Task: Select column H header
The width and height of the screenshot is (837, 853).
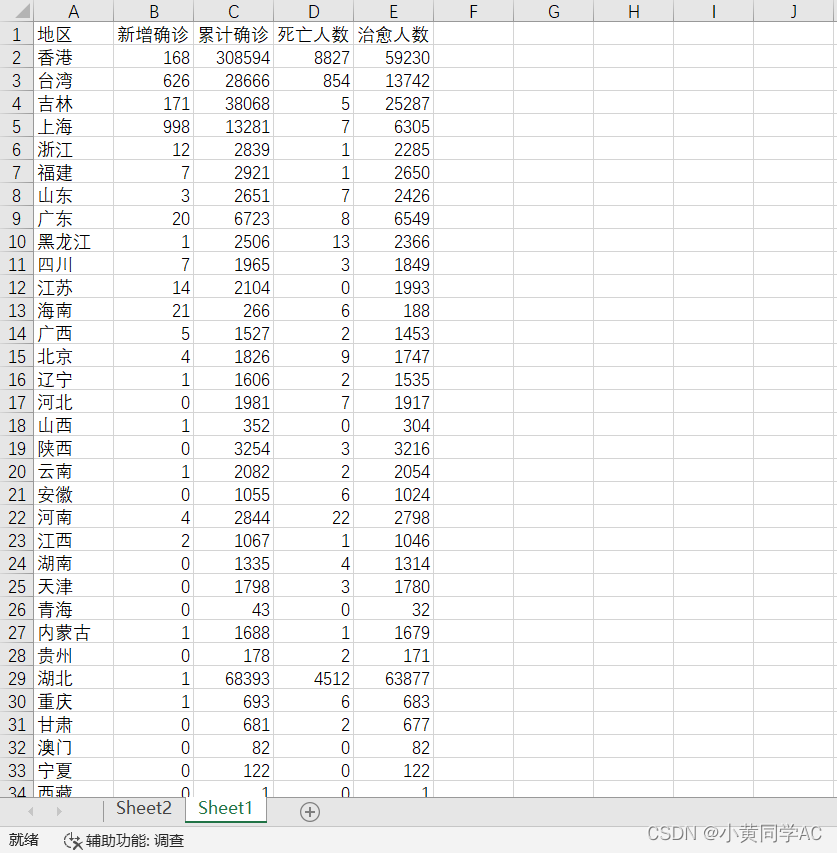Action: 633,11
